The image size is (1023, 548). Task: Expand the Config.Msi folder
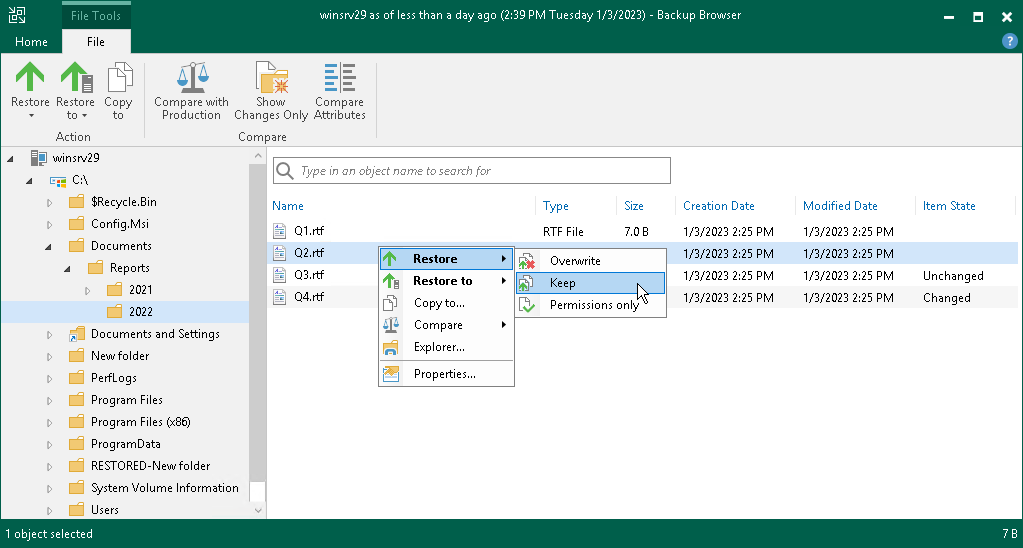click(x=50, y=224)
